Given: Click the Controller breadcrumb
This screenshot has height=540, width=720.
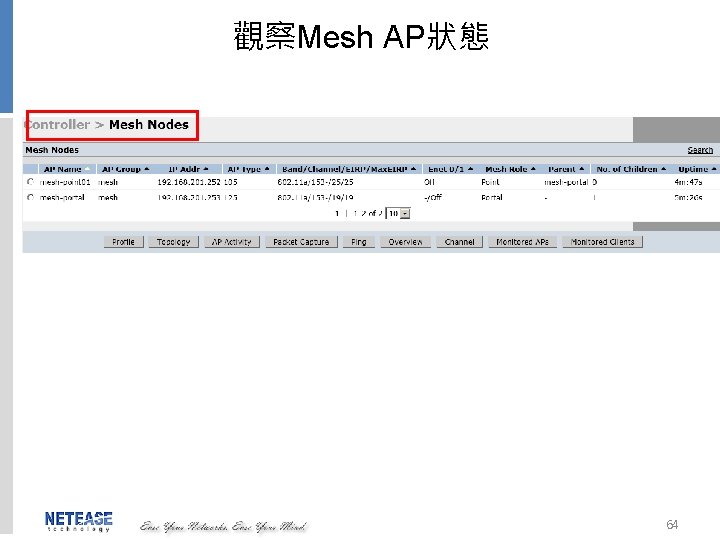Looking at the screenshot, I should point(58,124).
